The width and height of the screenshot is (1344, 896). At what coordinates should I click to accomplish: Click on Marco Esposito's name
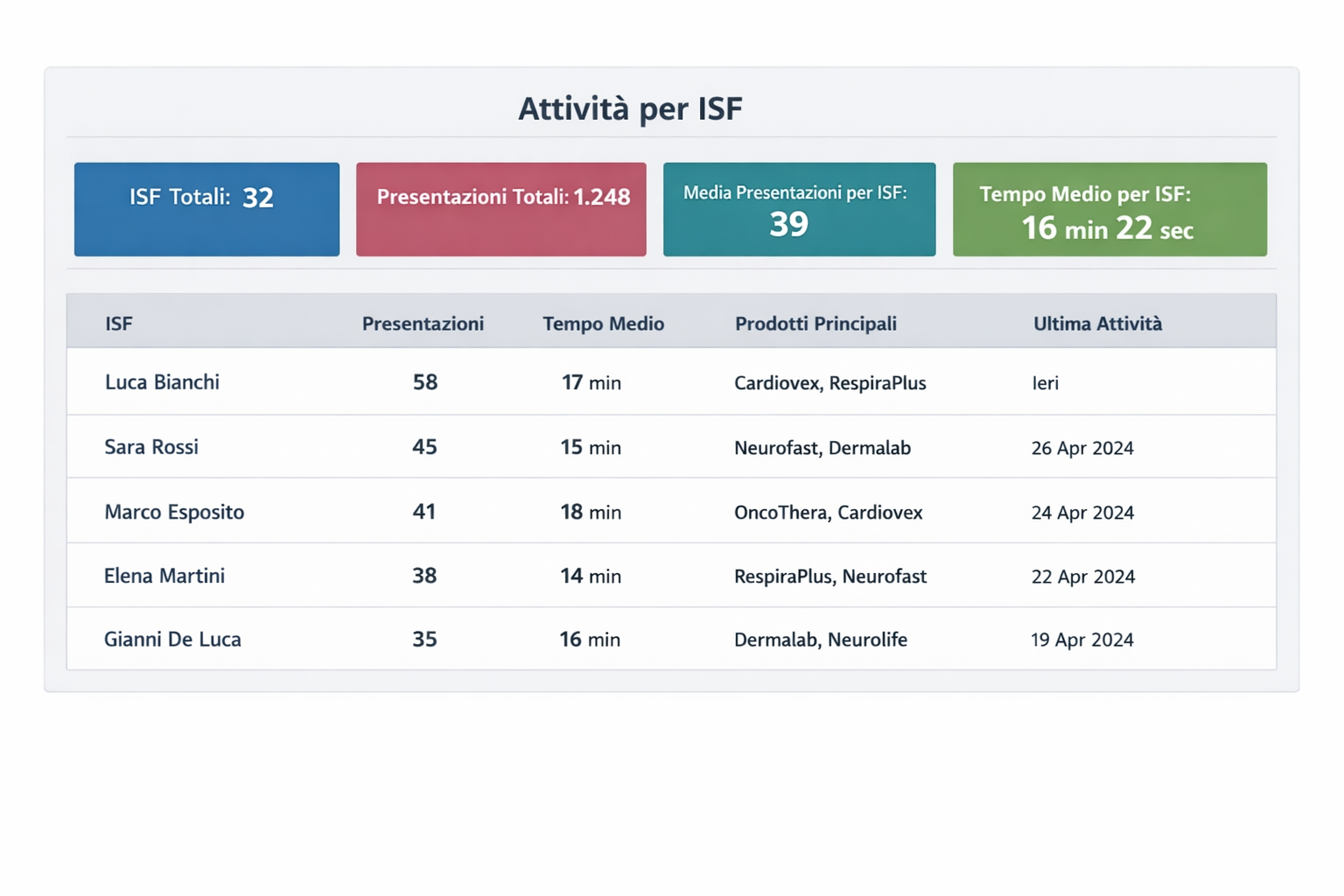pyautogui.click(x=174, y=512)
